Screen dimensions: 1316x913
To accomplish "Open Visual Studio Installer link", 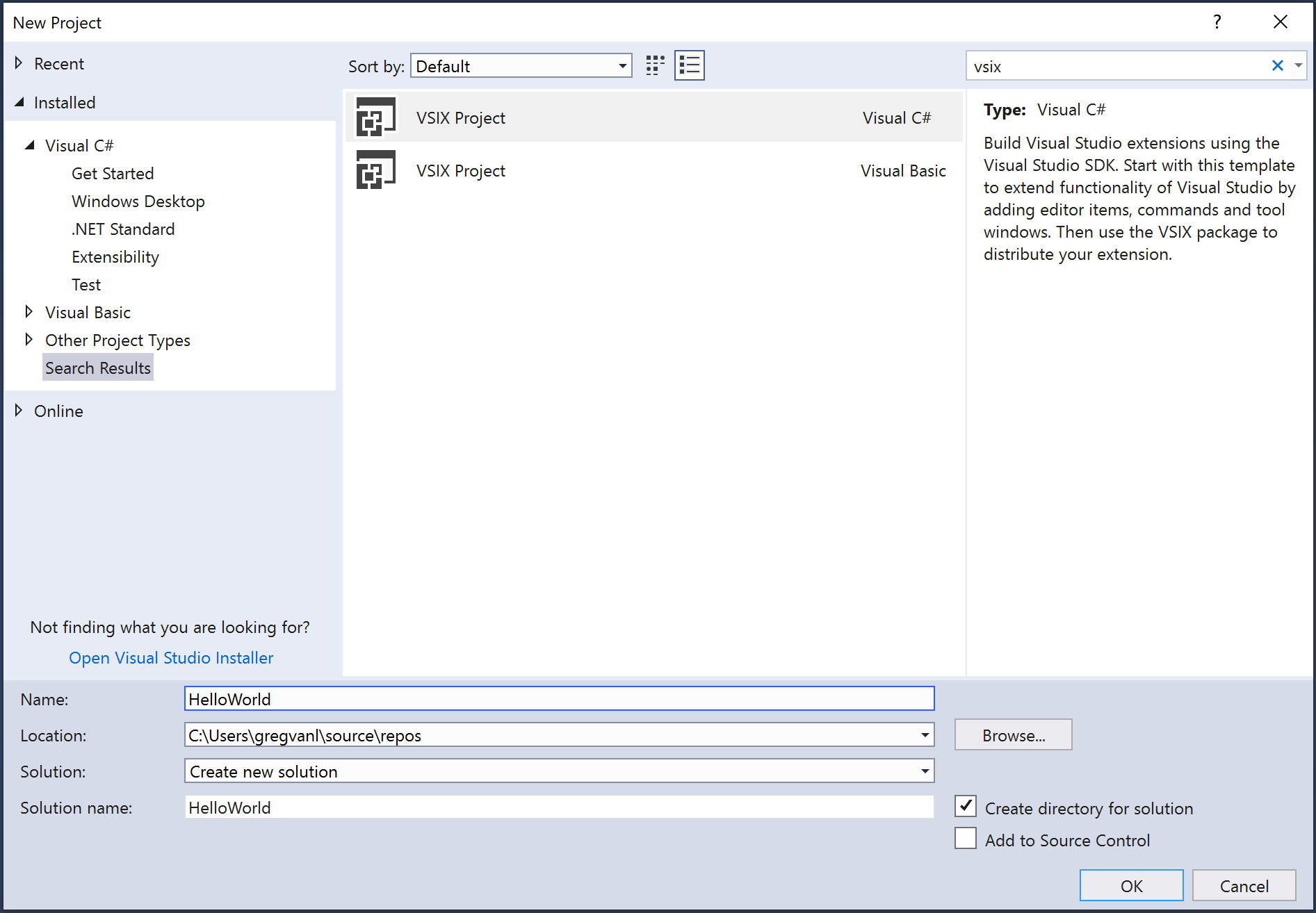I will (171, 657).
